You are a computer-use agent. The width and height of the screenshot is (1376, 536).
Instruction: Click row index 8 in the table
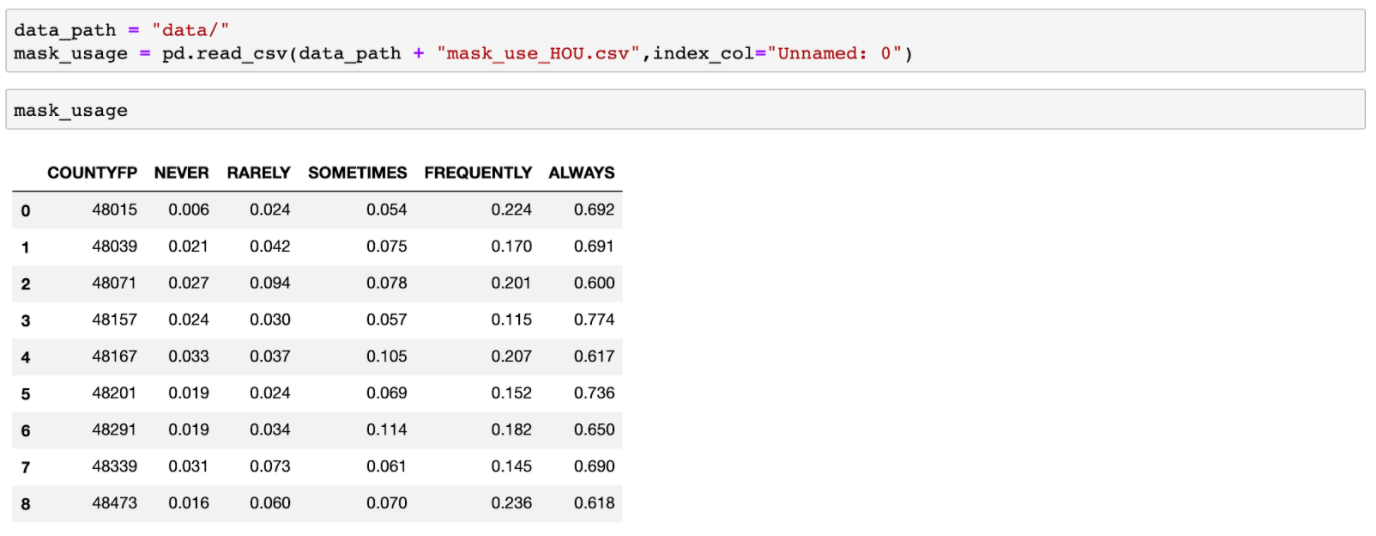point(25,504)
